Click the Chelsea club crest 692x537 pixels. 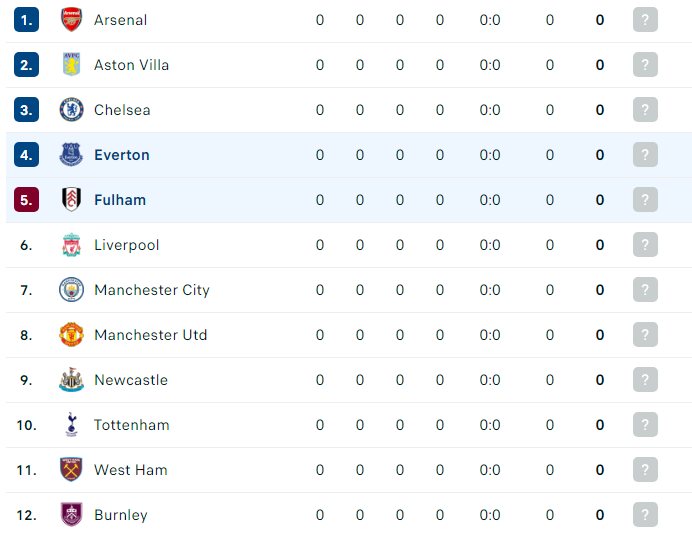tap(71, 109)
